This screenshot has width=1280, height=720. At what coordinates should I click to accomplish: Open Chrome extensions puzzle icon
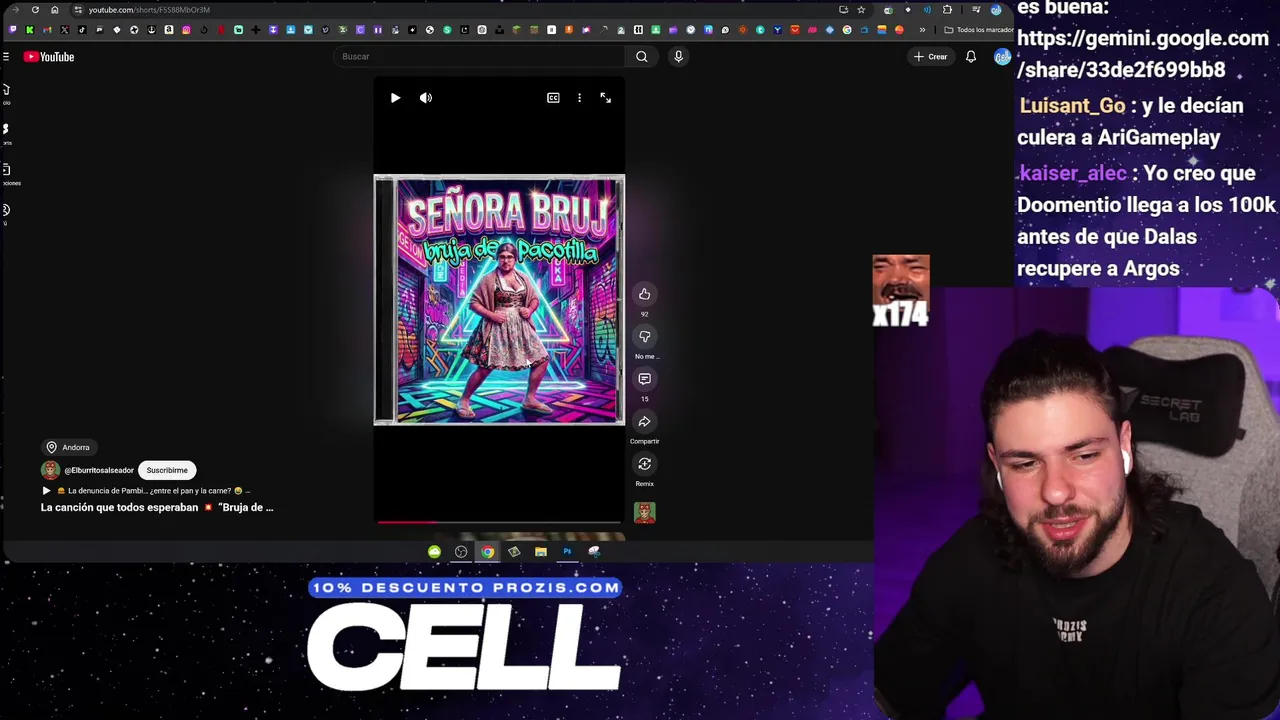[947, 10]
